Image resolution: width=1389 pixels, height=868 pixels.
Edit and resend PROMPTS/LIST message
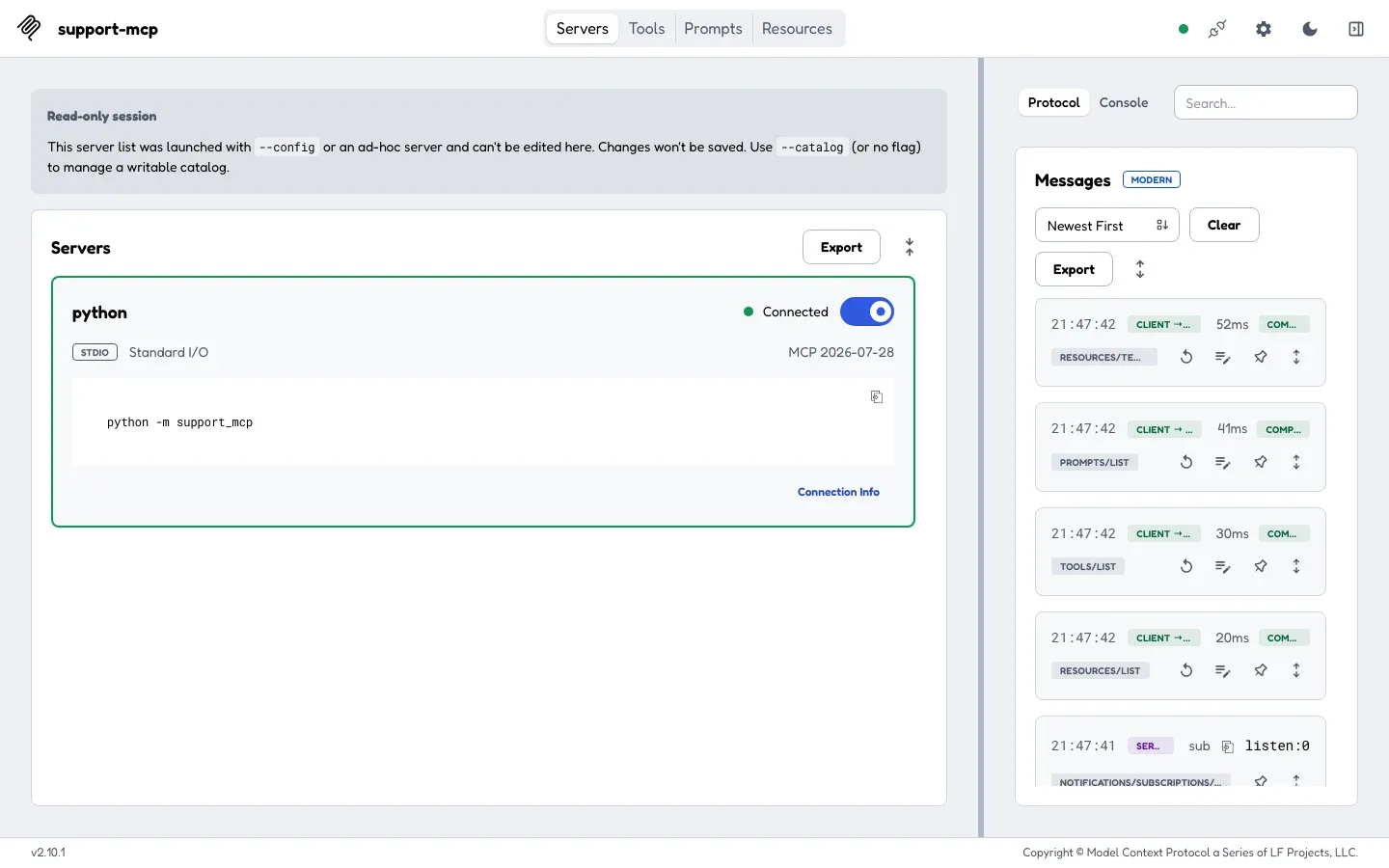1223,462
